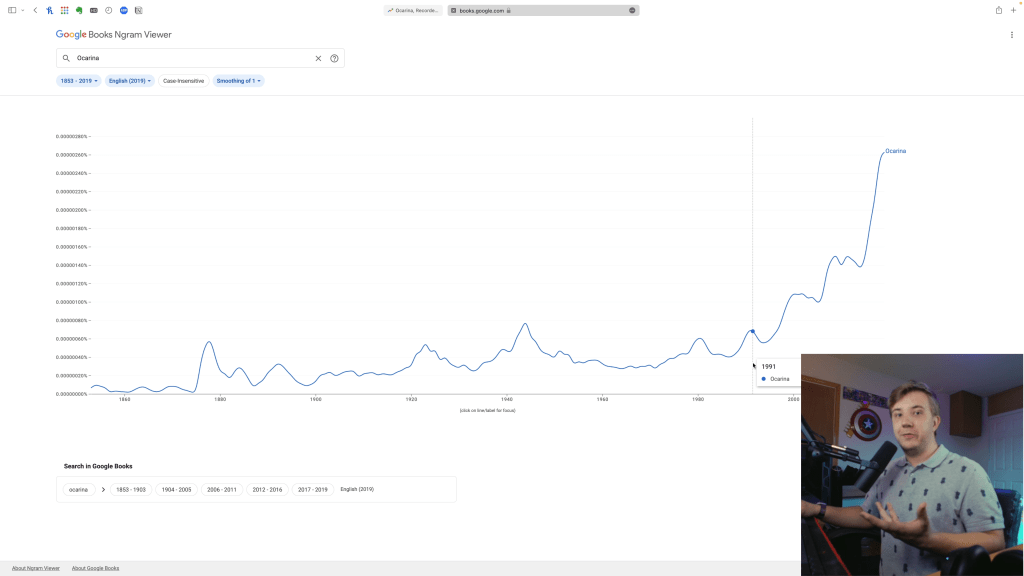Open the search help question mark icon

(x=334, y=58)
